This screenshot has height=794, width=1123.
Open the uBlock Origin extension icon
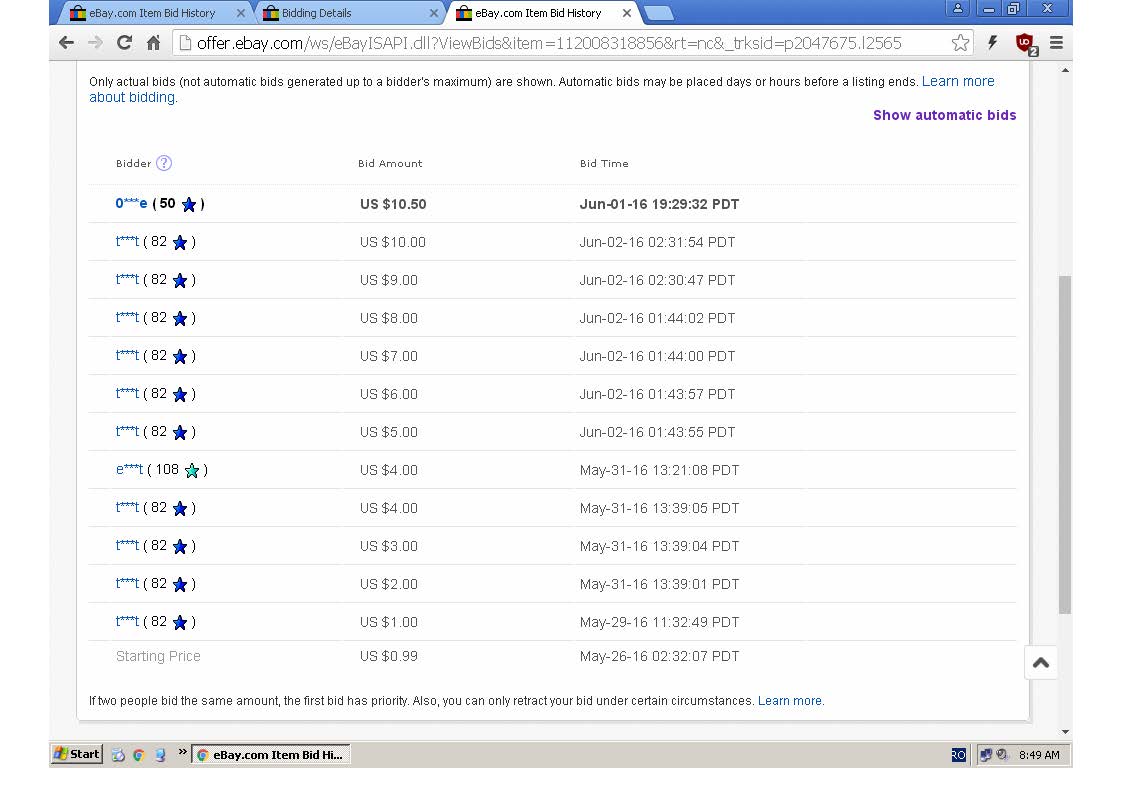pos(1026,44)
